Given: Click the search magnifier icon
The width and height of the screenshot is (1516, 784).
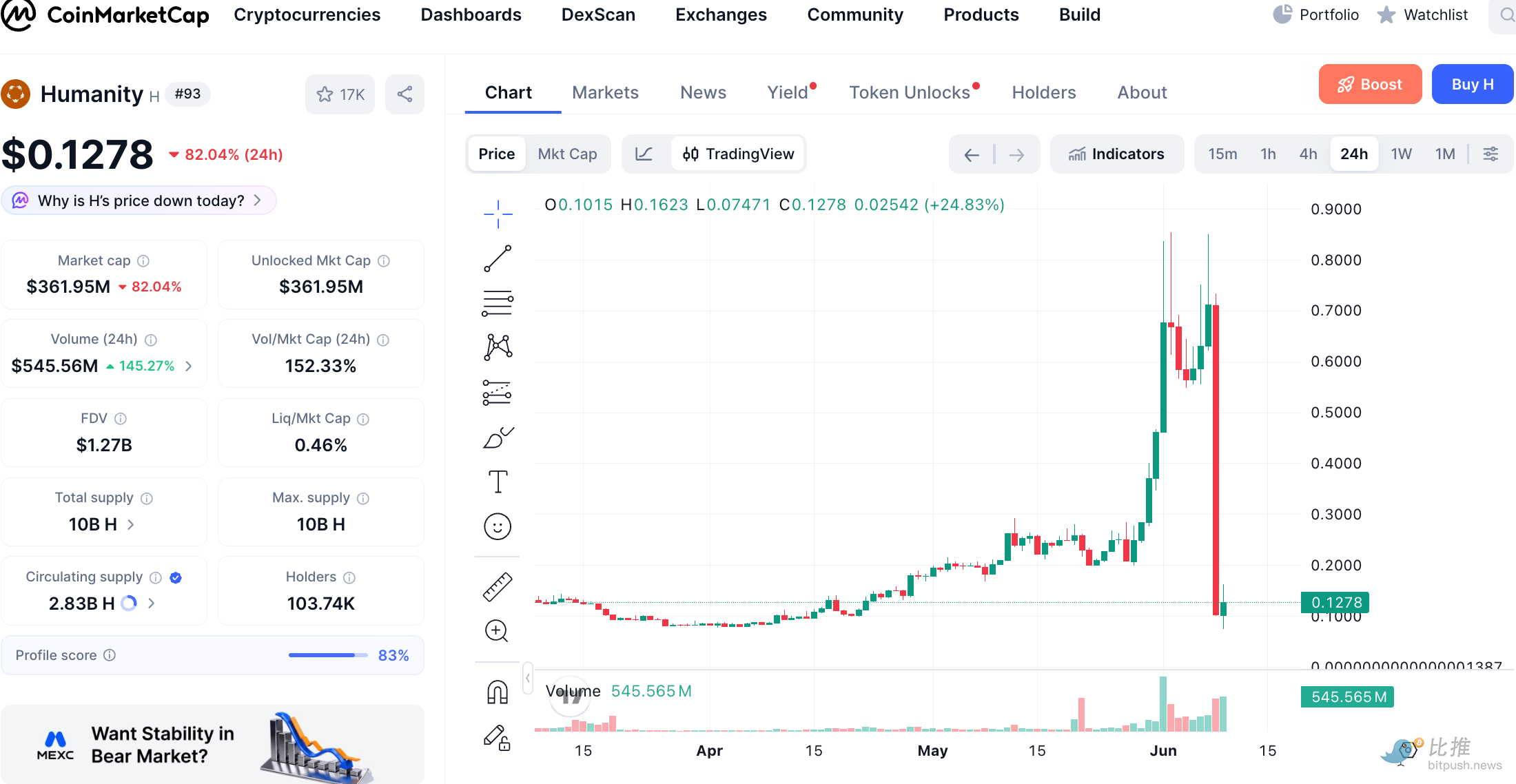Looking at the screenshot, I should pyautogui.click(x=1506, y=14).
